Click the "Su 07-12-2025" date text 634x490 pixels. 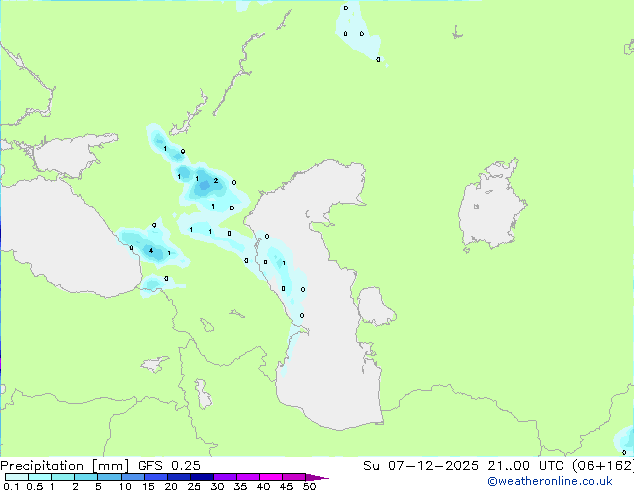tap(421, 466)
